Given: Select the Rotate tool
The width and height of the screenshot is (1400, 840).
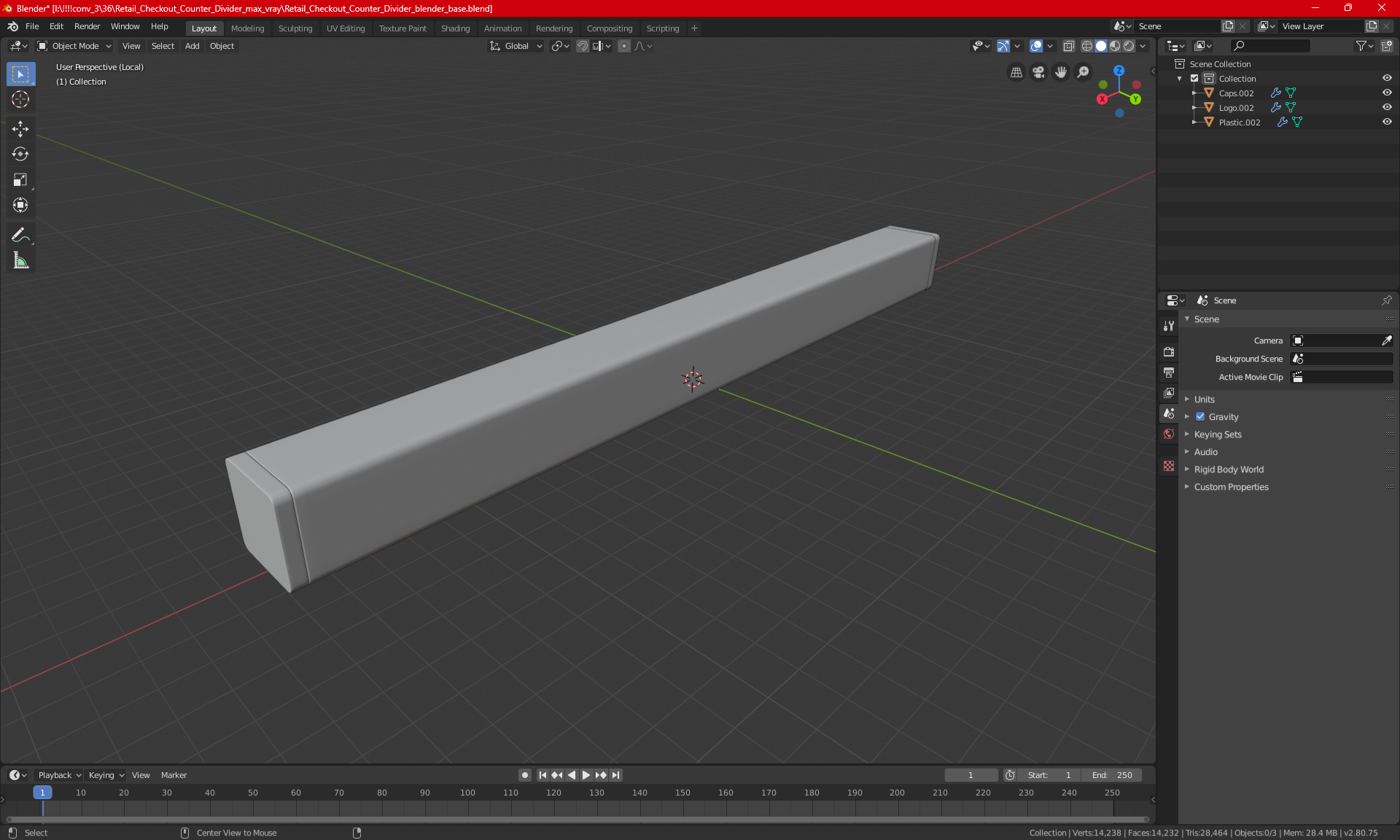Looking at the screenshot, I should coord(20,154).
